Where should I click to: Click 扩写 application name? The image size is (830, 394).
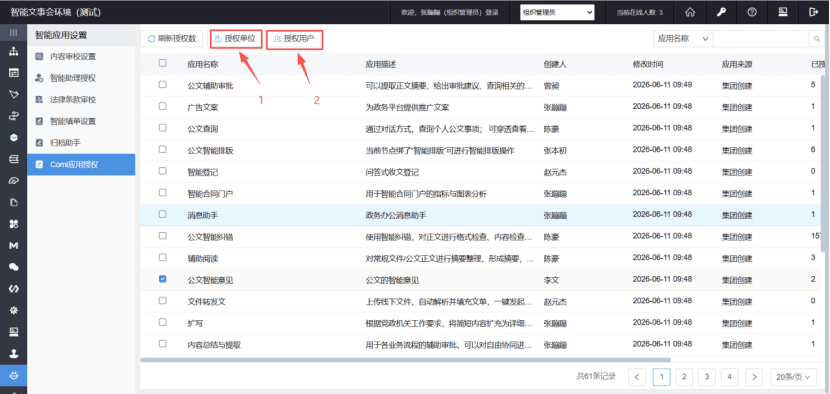pos(195,323)
